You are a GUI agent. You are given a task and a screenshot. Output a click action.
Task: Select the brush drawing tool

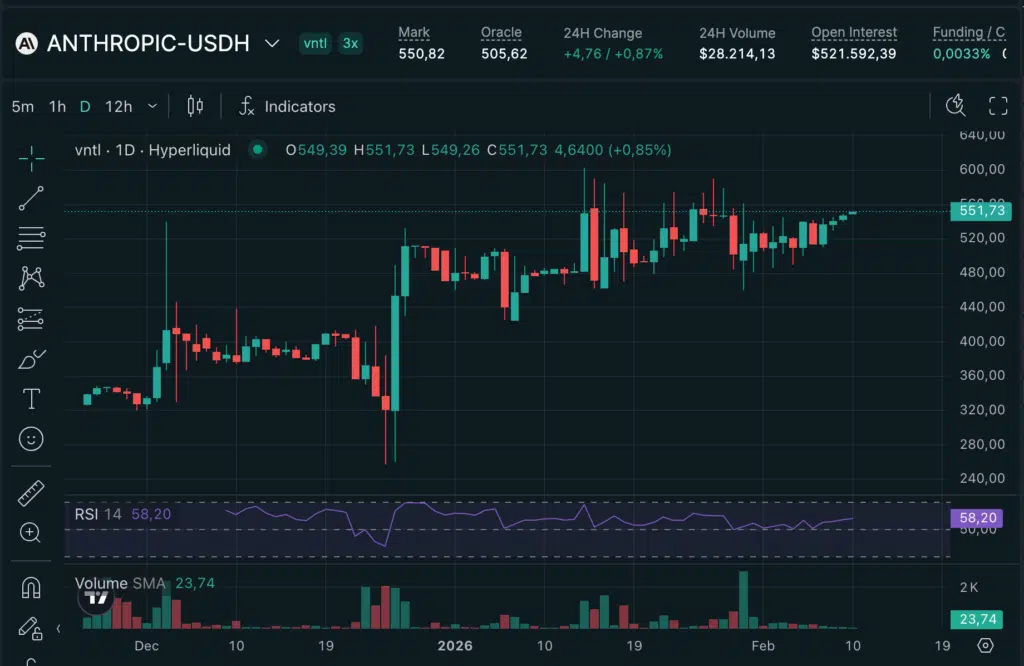(31, 359)
